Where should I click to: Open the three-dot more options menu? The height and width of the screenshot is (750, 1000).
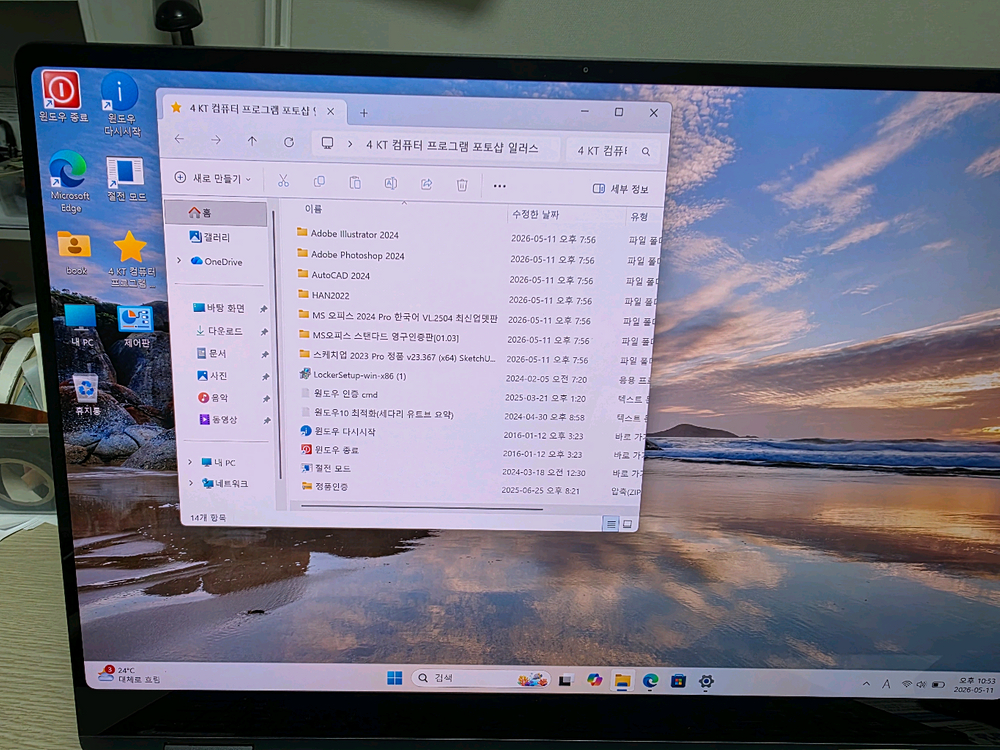click(499, 186)
